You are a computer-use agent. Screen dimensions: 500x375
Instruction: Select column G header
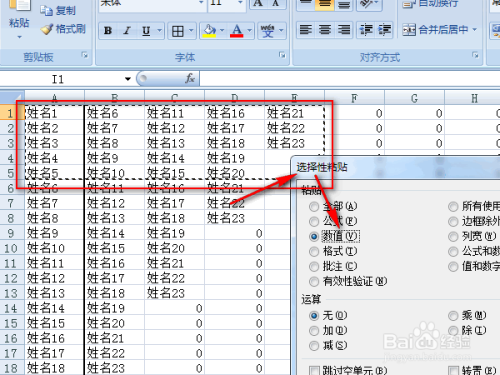coord(414,98)
